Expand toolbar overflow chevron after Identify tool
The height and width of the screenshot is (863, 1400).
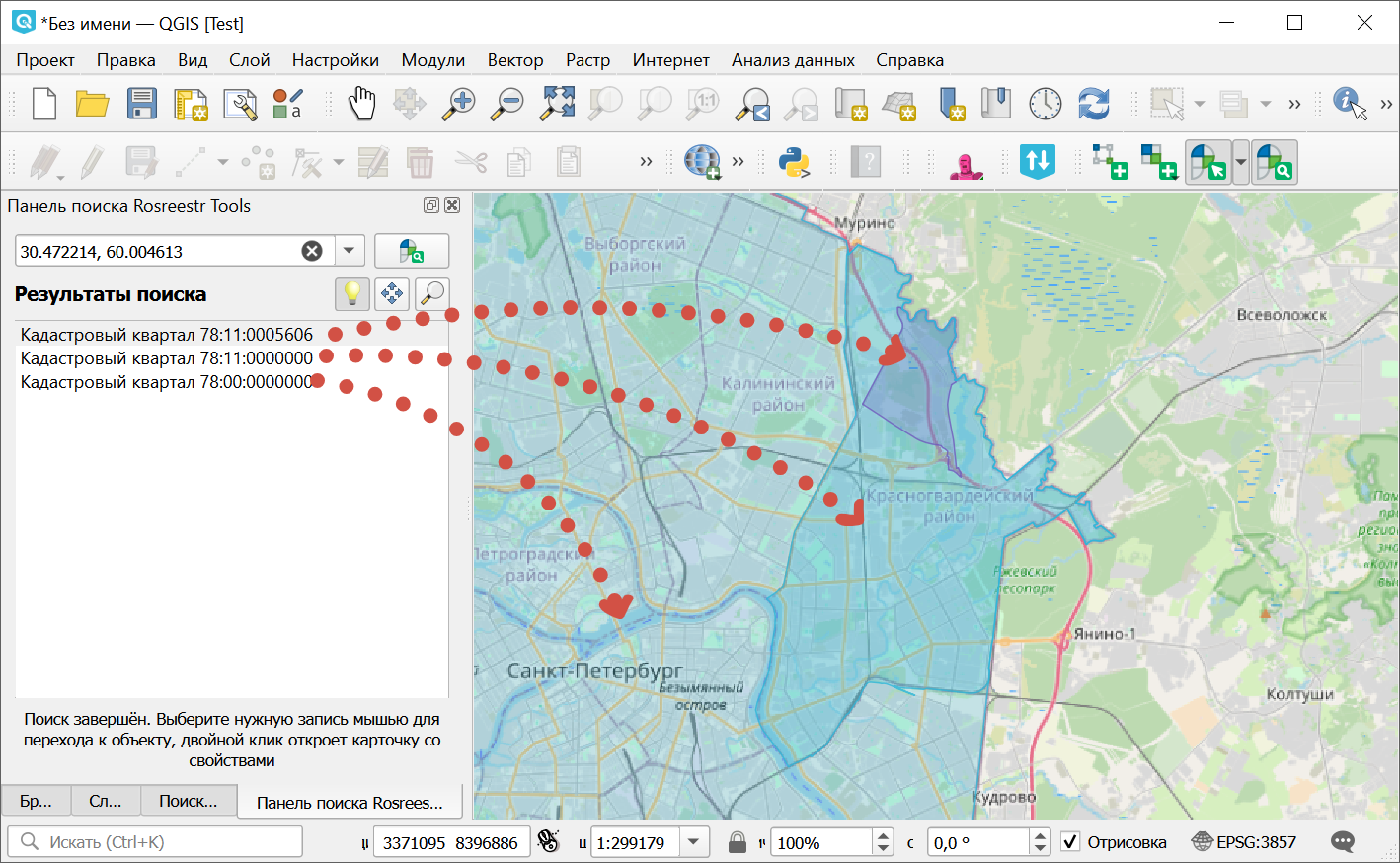1386,104
